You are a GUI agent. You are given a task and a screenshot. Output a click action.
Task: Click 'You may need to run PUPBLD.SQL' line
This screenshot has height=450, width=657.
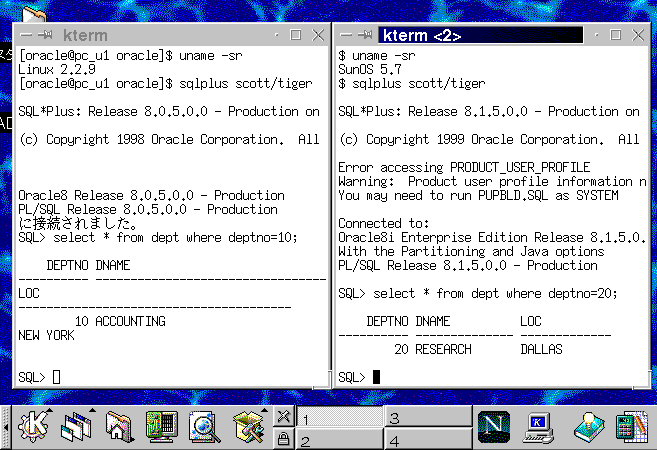point(479,196)
